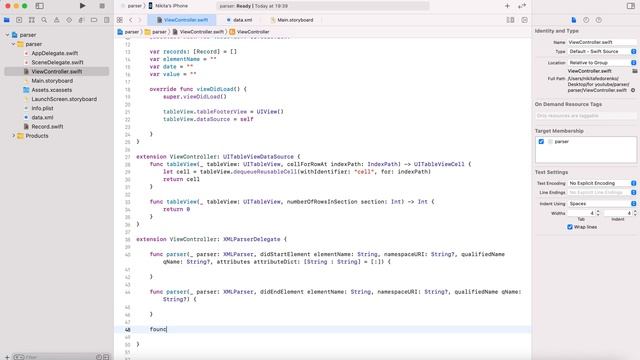This screenshot has width=640, height=360.
Task: Click the activity status bar parser Ready
Action: 322,6
